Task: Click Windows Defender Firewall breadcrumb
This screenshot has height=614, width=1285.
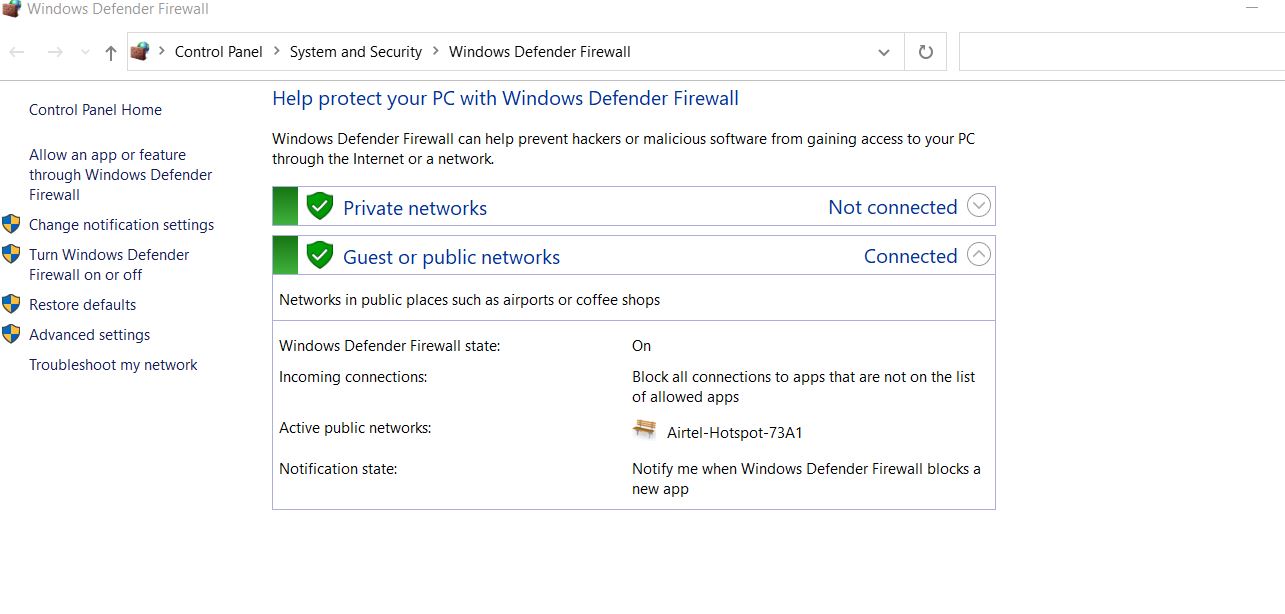Action: (x=540, y=52)
